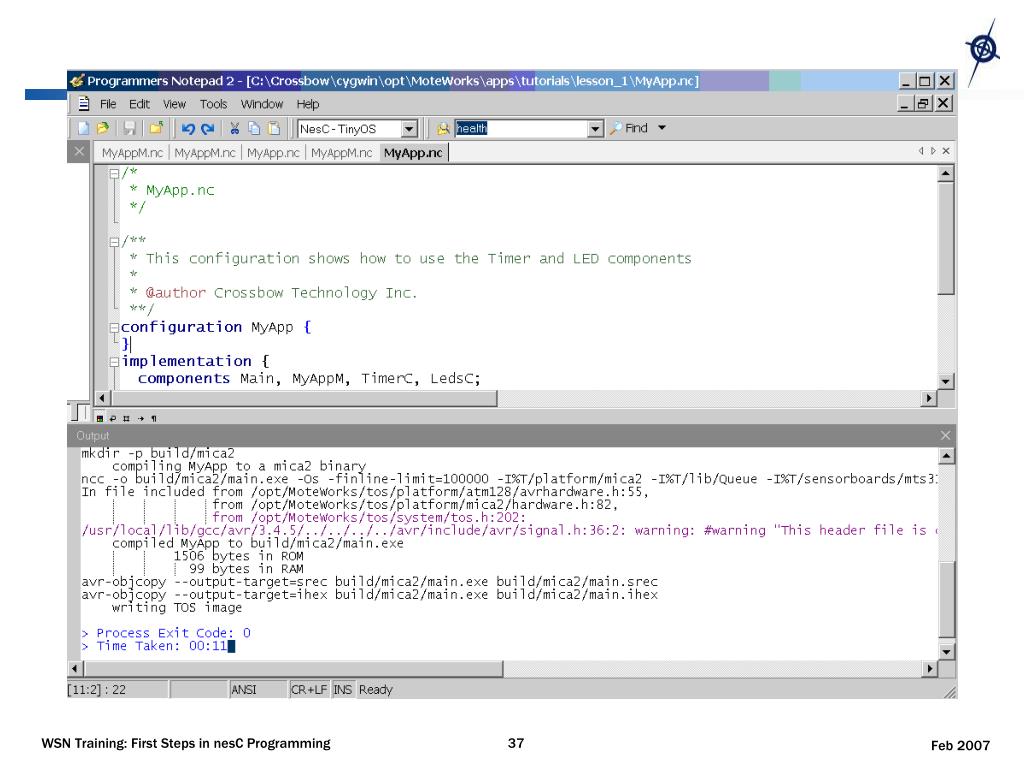Click the '99 bytes in RAM' output line

pyautogui.click(x=246, y=569)
